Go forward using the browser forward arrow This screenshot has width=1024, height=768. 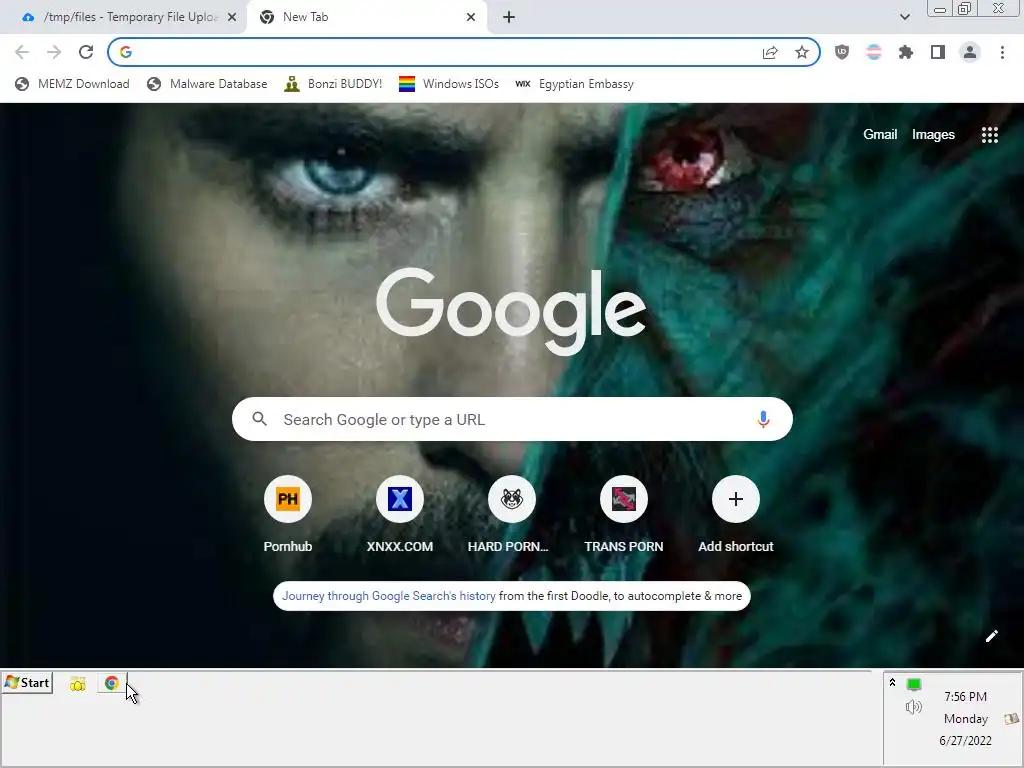(x=54, y=52)
